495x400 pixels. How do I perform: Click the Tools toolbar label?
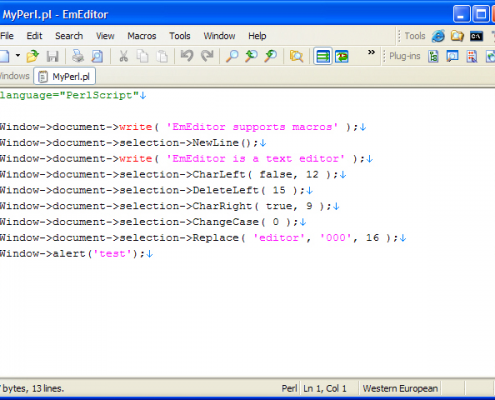[415, 36]
